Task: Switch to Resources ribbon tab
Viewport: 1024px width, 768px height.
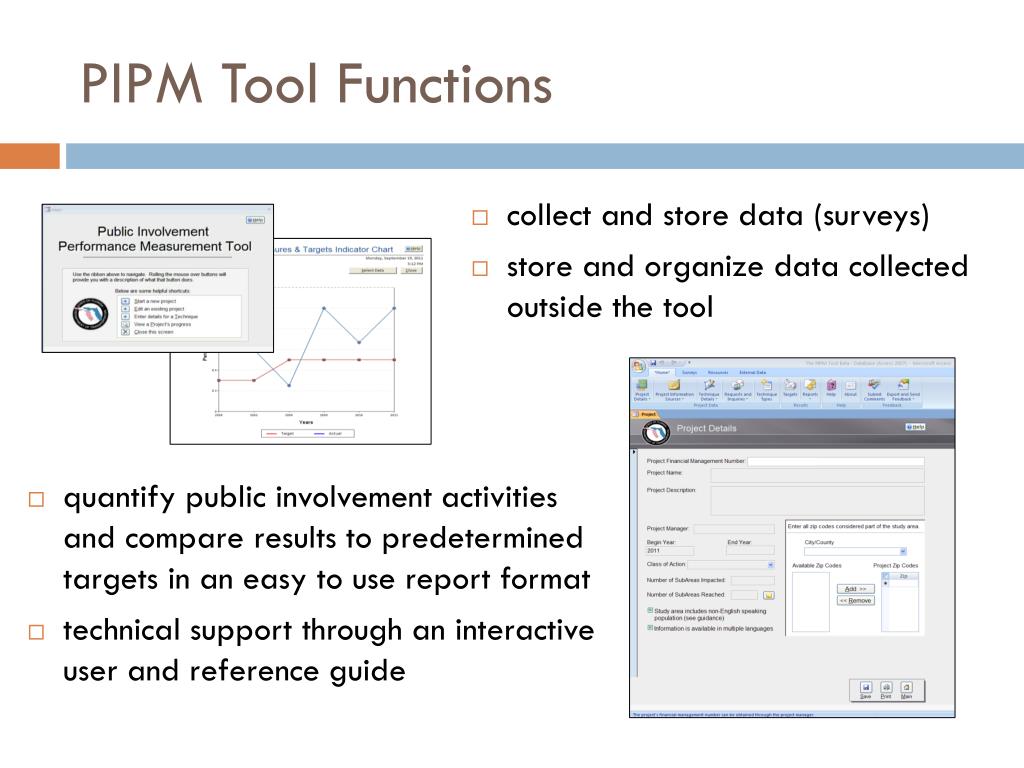Action: [718, 372]
